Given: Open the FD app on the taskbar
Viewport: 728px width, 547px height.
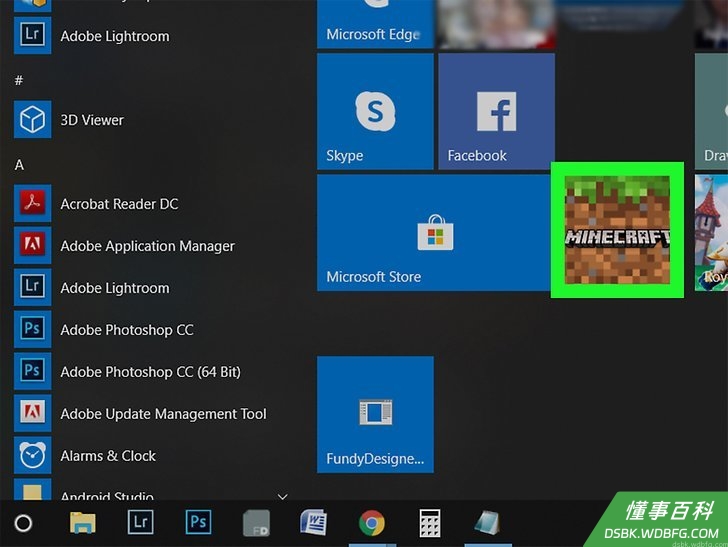Looking at the screenshot, I should click(256, 523).
